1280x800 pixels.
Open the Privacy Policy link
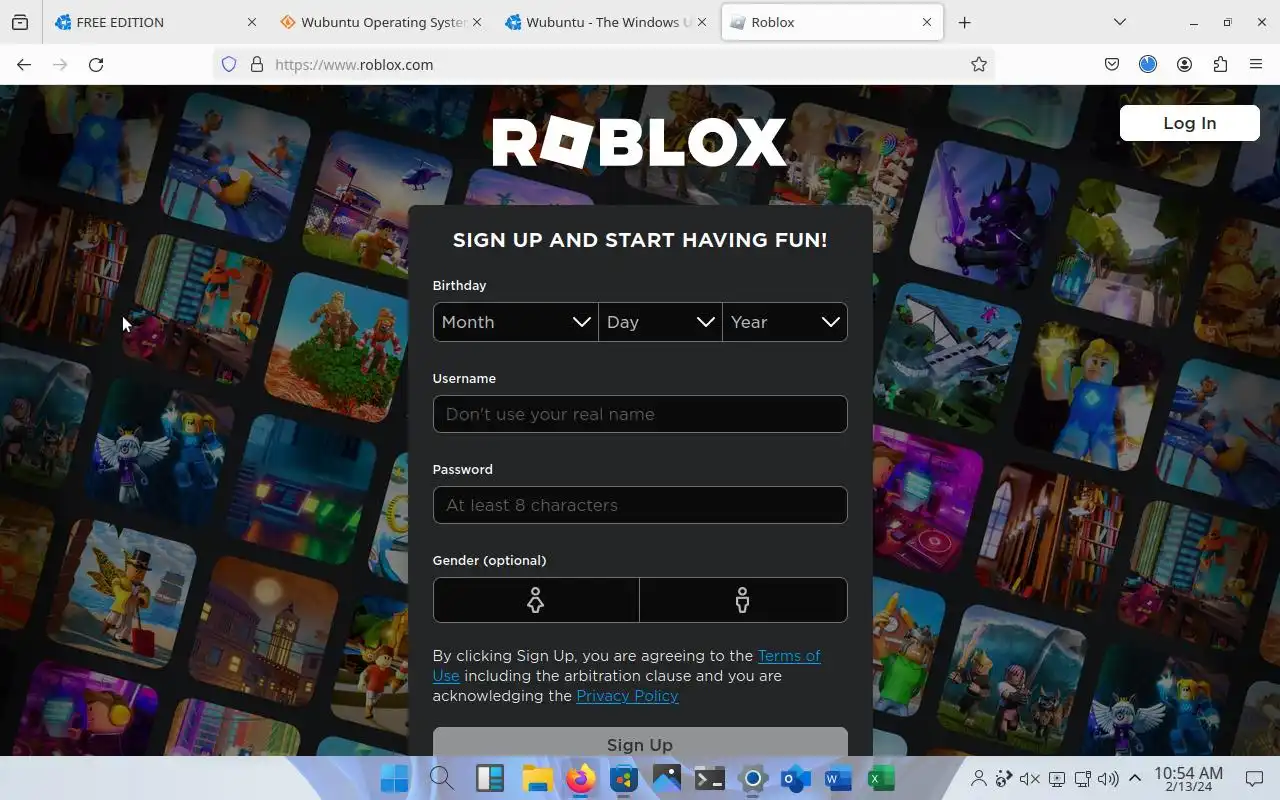coord(627,696)
